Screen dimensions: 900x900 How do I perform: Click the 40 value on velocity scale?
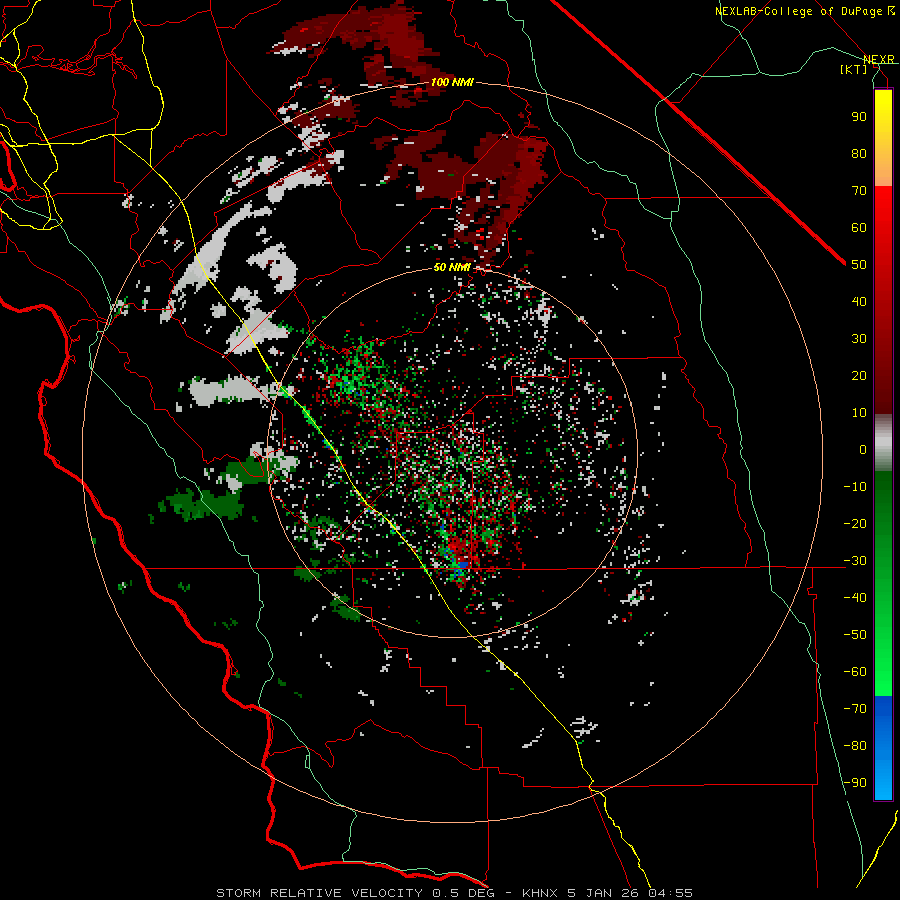[859, 302]
